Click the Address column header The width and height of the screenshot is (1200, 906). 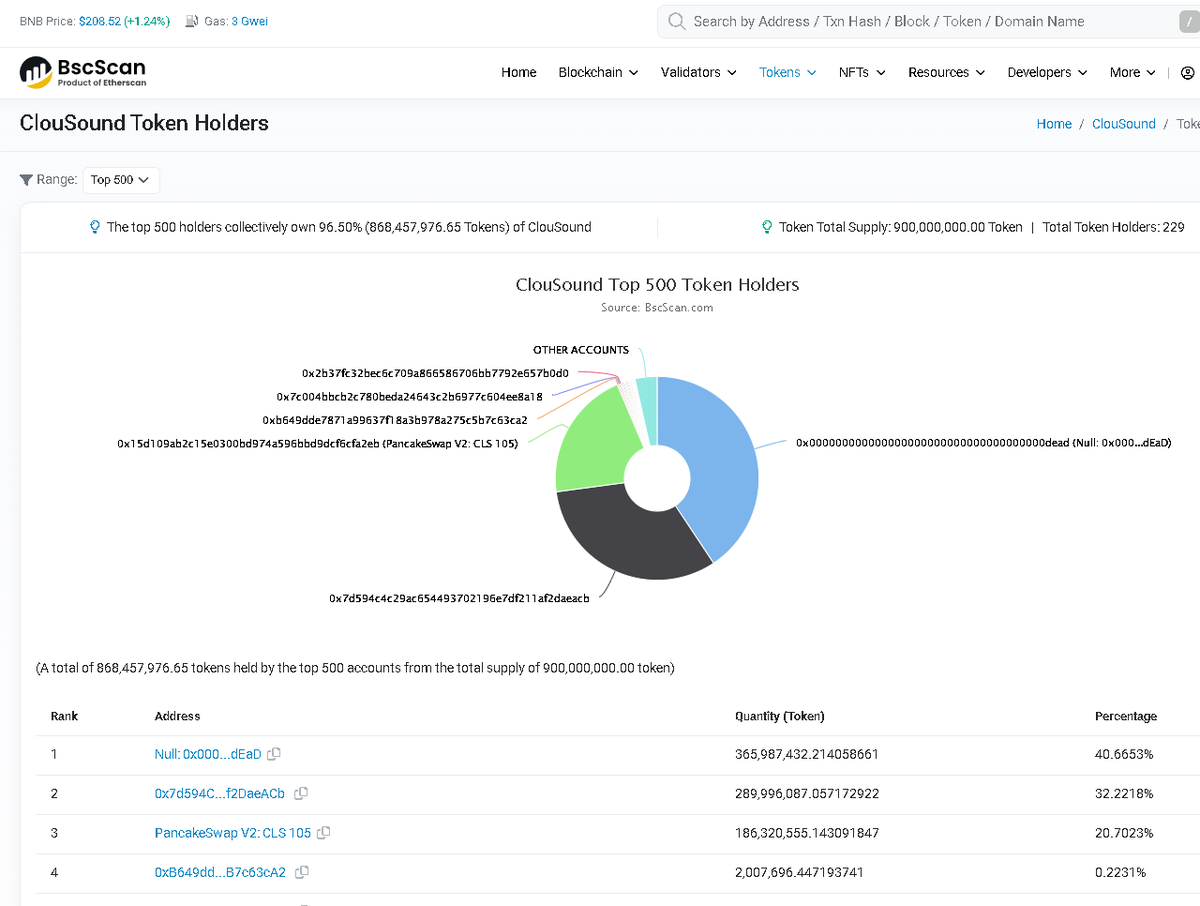click(177, 716)
